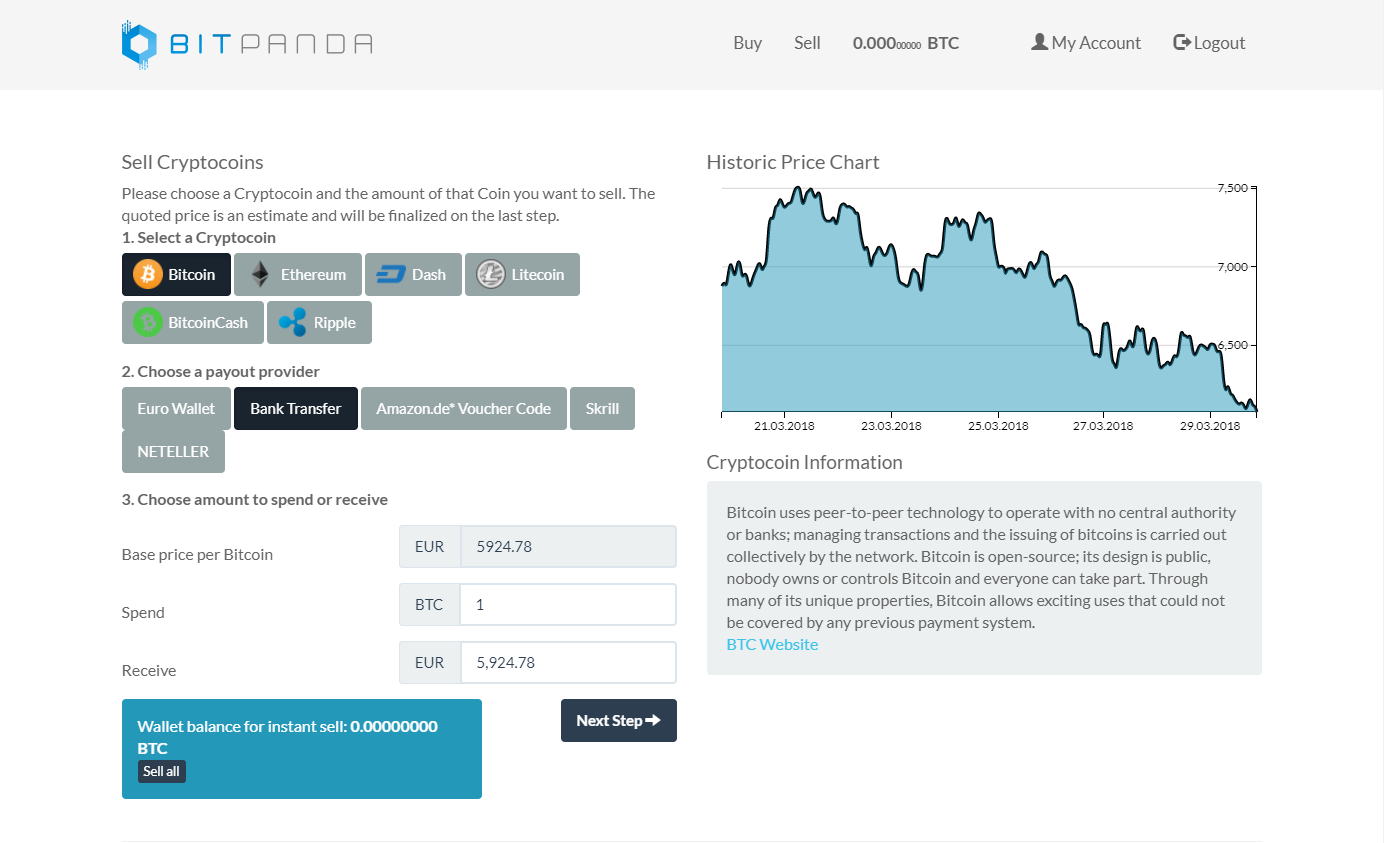Click the Receive EUR amount field
The image size is (1384, 843).
tap(568, 663)
